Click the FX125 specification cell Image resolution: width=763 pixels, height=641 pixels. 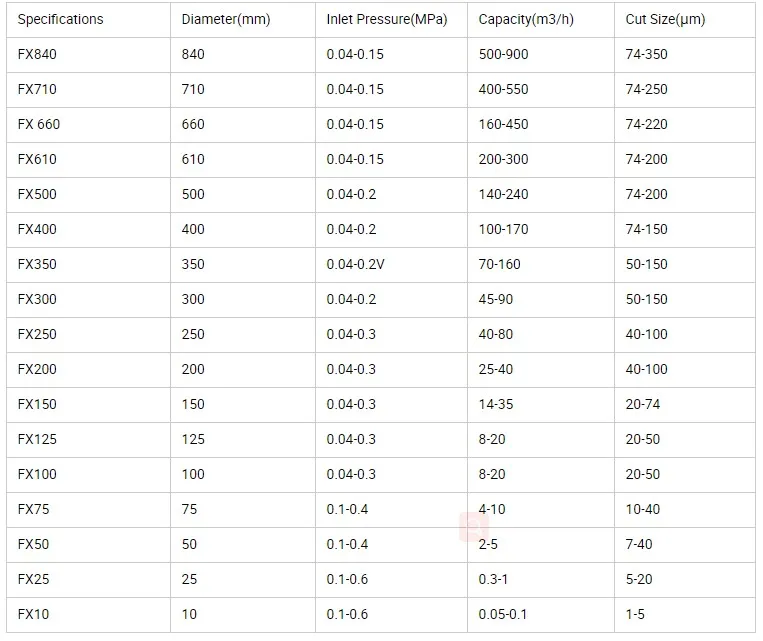click(x=38, y=439)
